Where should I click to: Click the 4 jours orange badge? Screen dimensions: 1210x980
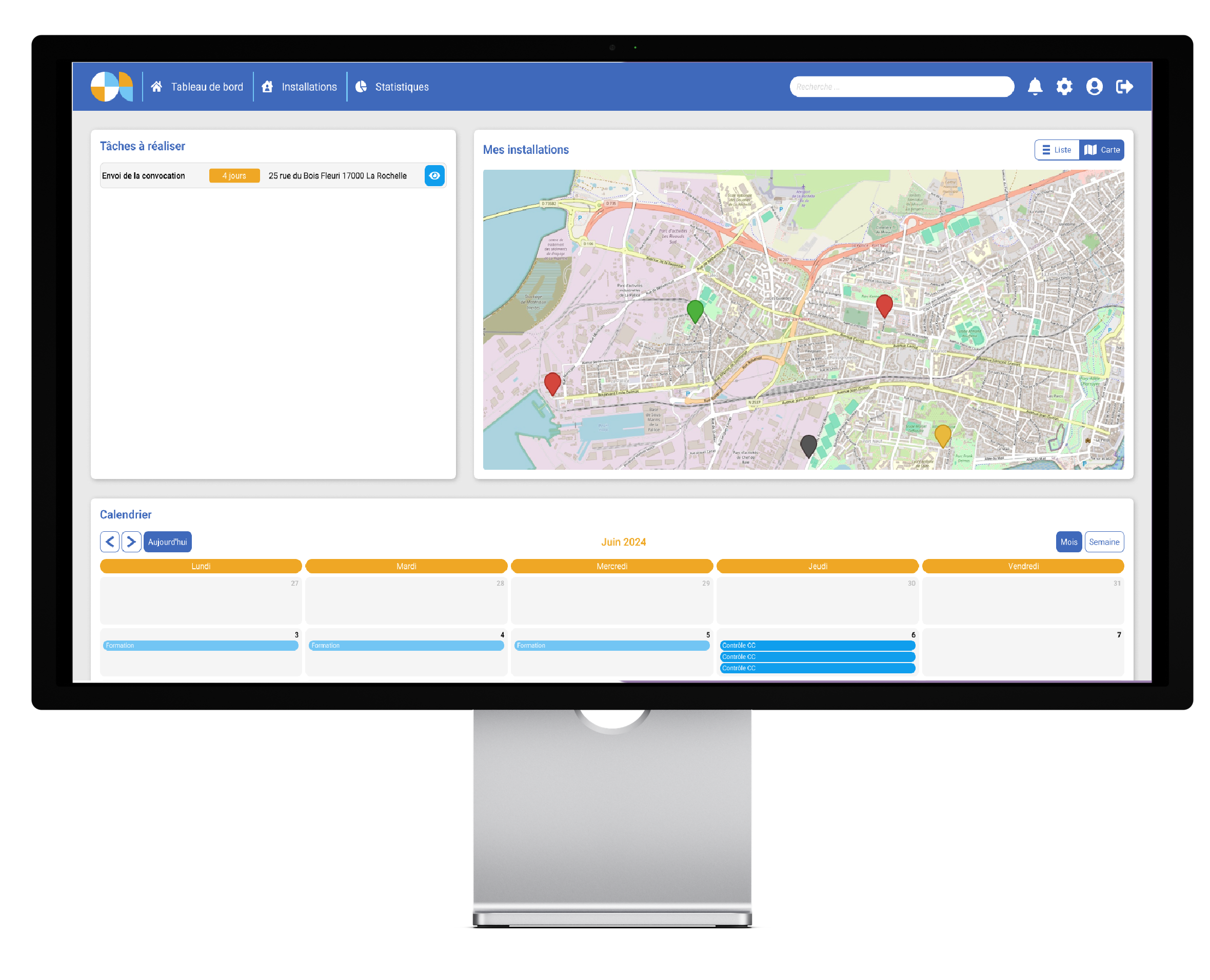pos(234,175)
